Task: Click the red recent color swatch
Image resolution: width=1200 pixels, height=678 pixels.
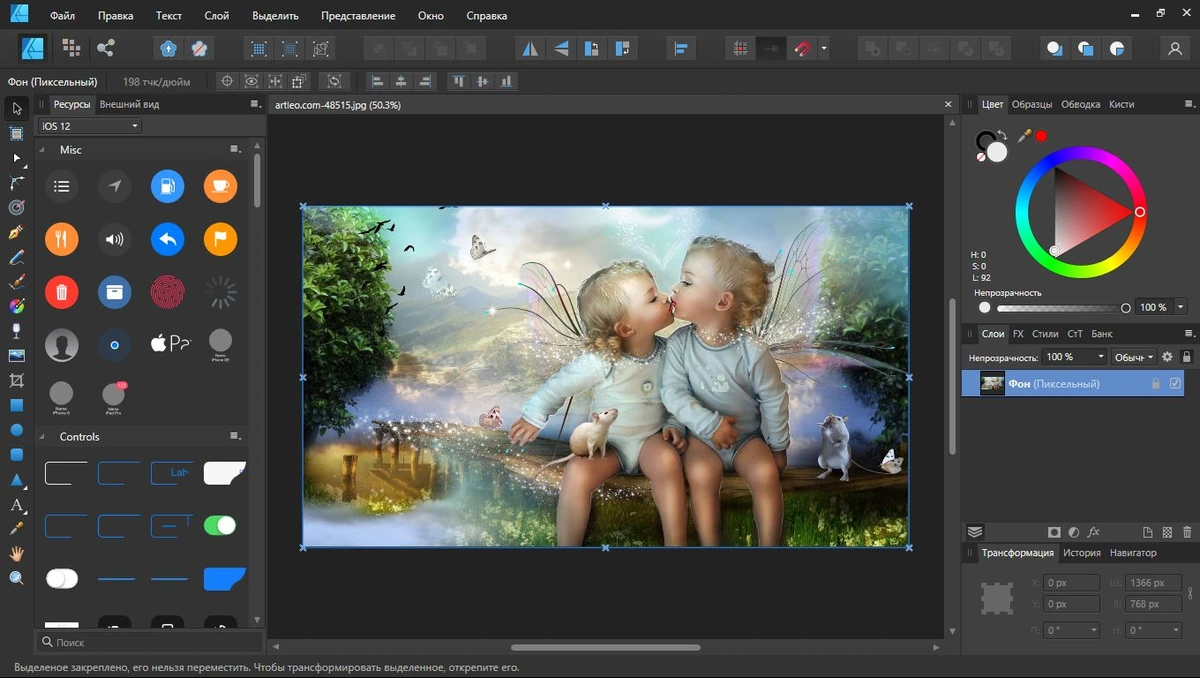Action: tap(1041, 136)
